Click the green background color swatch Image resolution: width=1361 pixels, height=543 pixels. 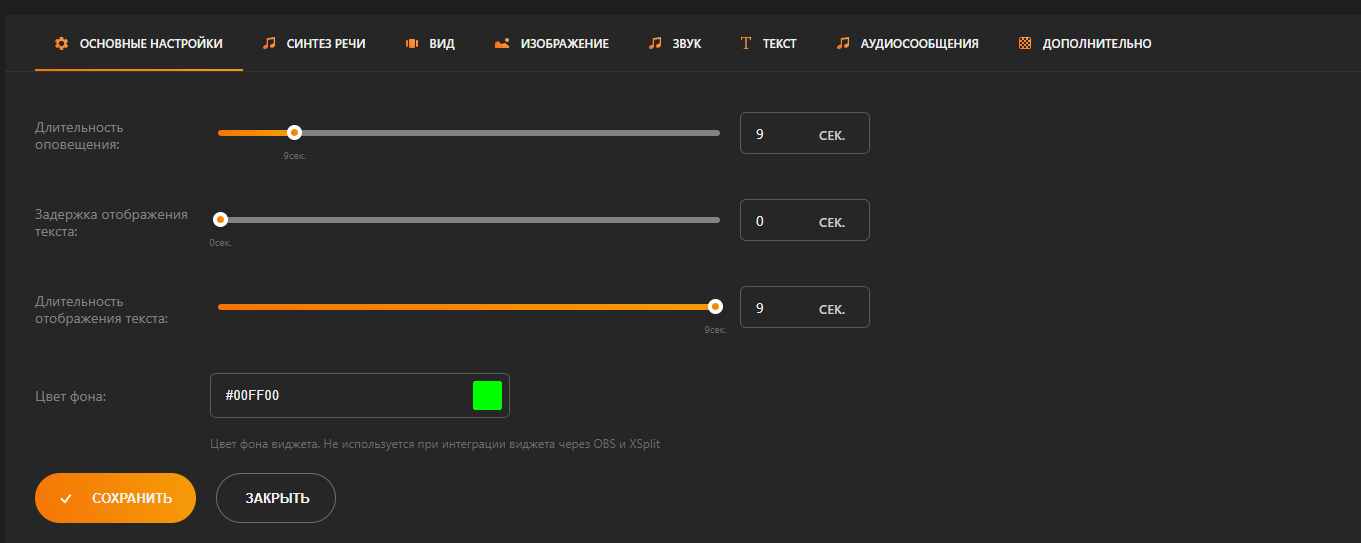(x=487, y=396)
